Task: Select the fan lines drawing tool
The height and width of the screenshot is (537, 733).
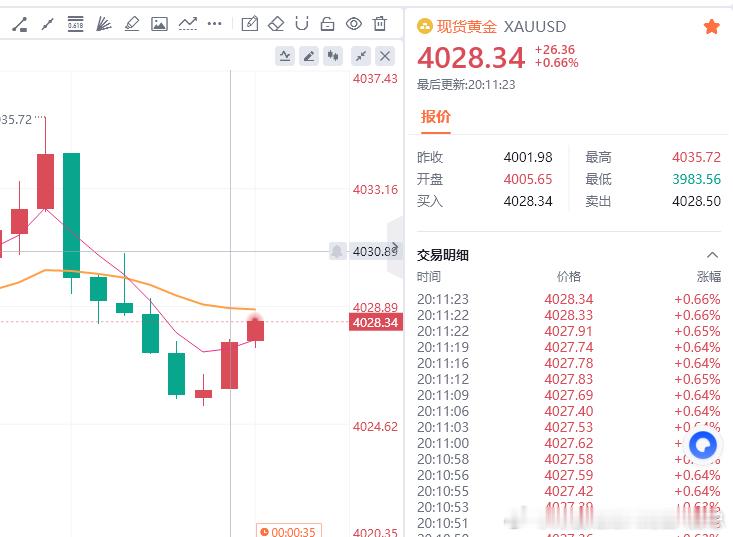Action: (103, 23)
